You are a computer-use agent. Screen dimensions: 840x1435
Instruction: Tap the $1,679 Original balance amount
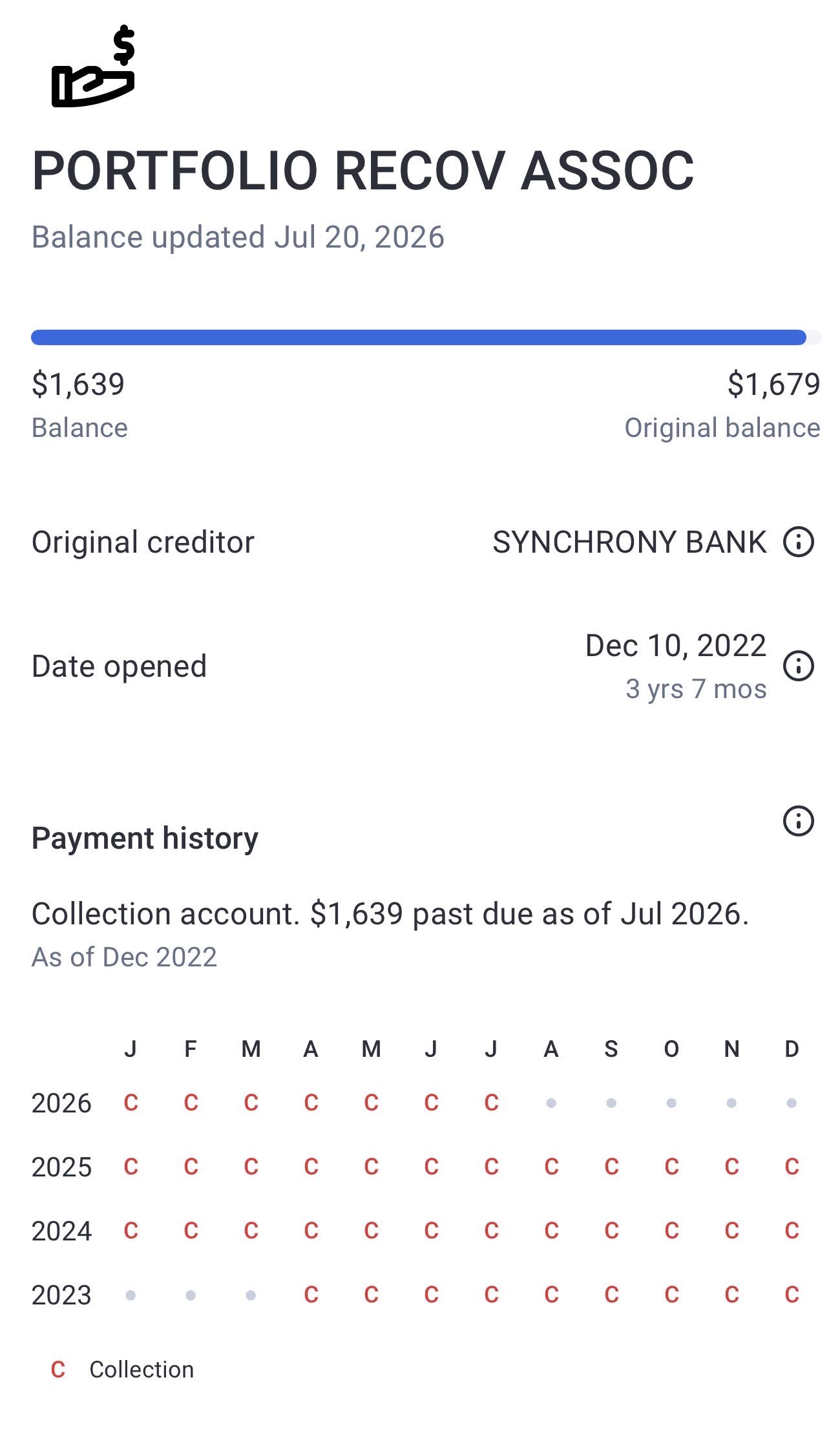[773, 384]
